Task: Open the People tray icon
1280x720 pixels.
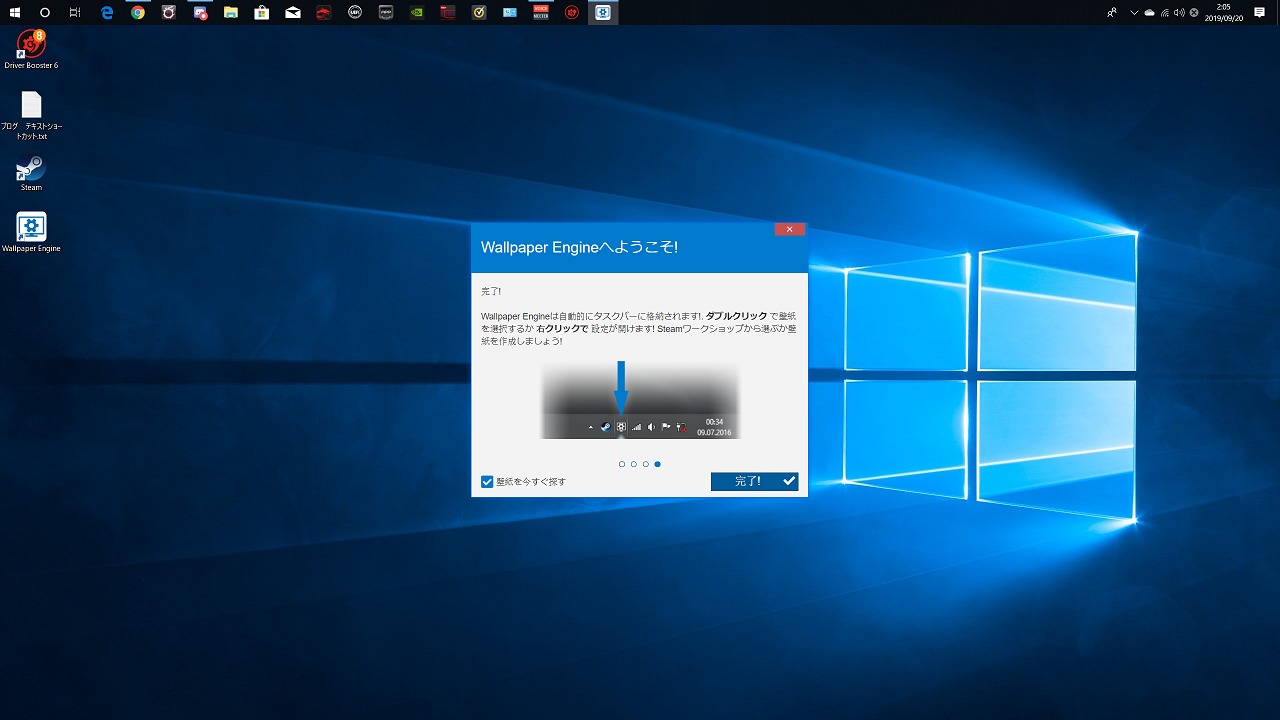Action: [1112, 13]
